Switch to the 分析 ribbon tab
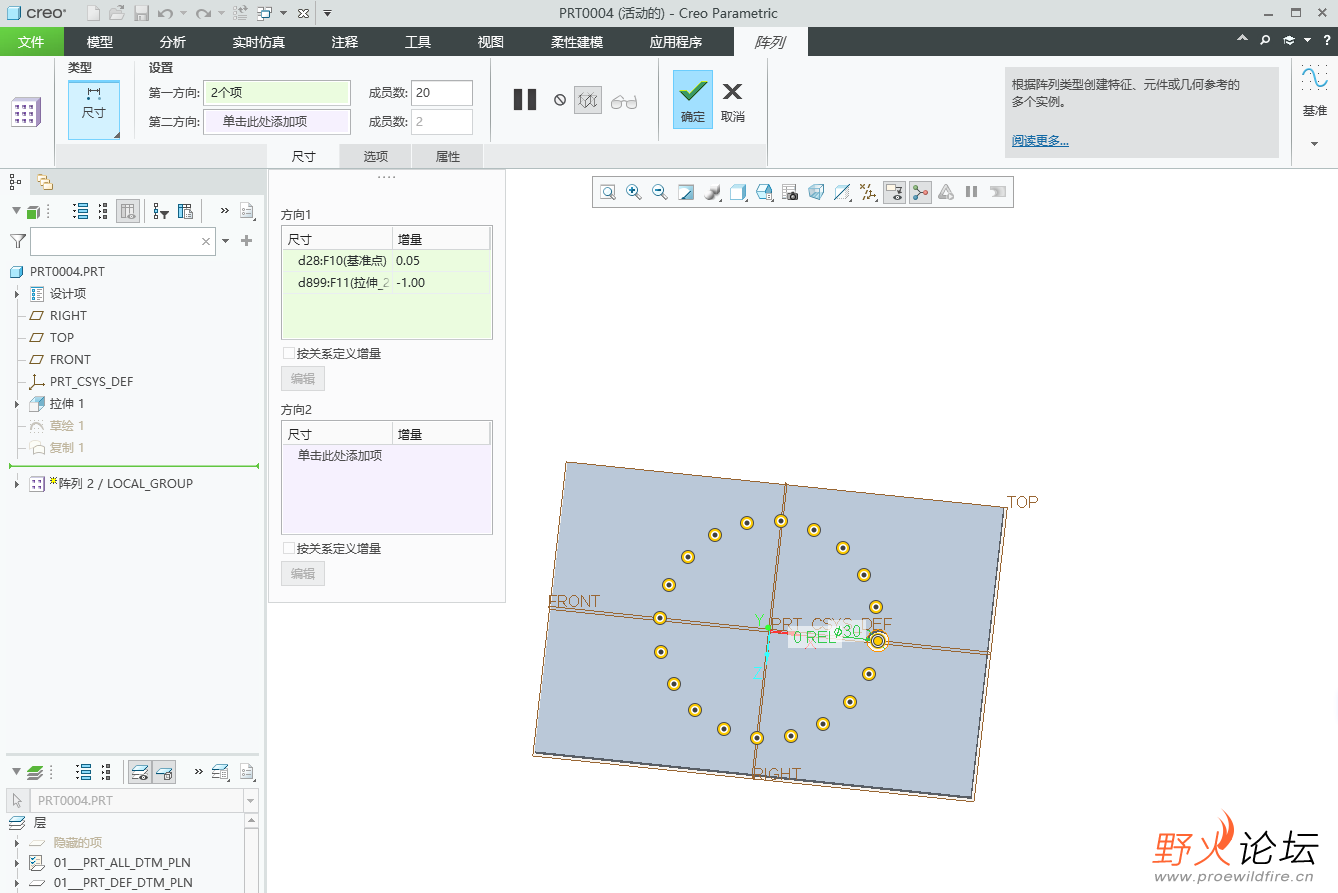Image resolution: width=1338 pixels, height=893 pixels. point(173,42)
